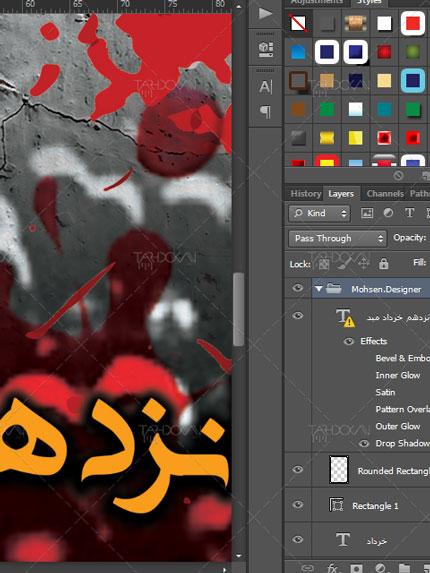
Task: Click the canvas vertical scrollbar thumb
Action: tap(238, 309)
